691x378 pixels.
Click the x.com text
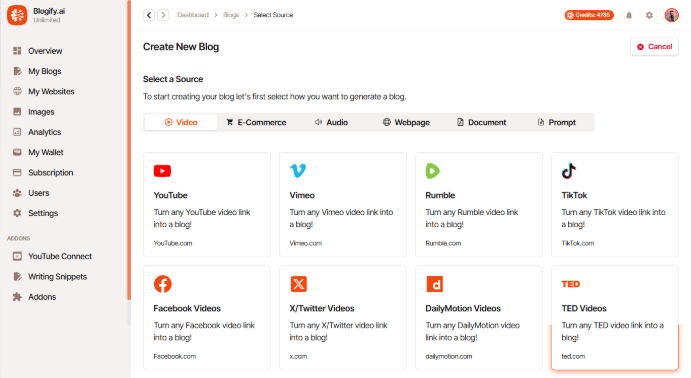tap(298, 356)
